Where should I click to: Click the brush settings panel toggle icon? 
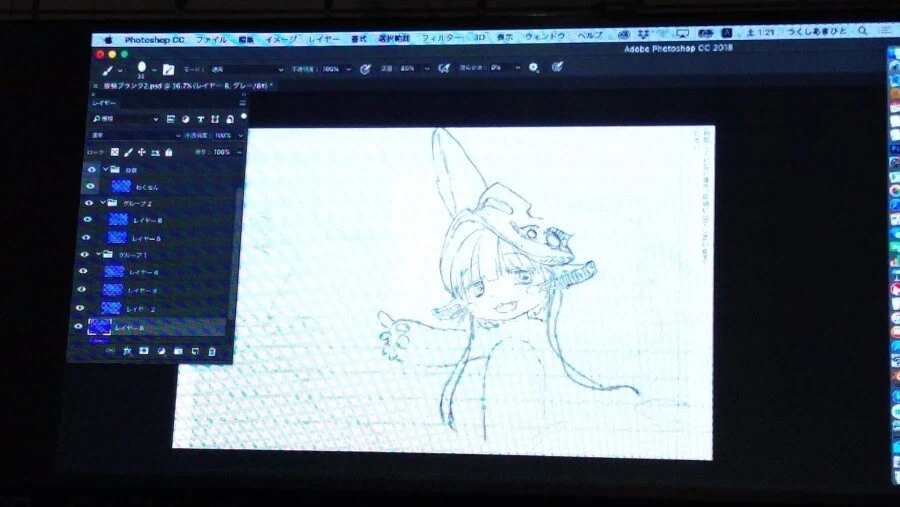[x=169, y=69]
